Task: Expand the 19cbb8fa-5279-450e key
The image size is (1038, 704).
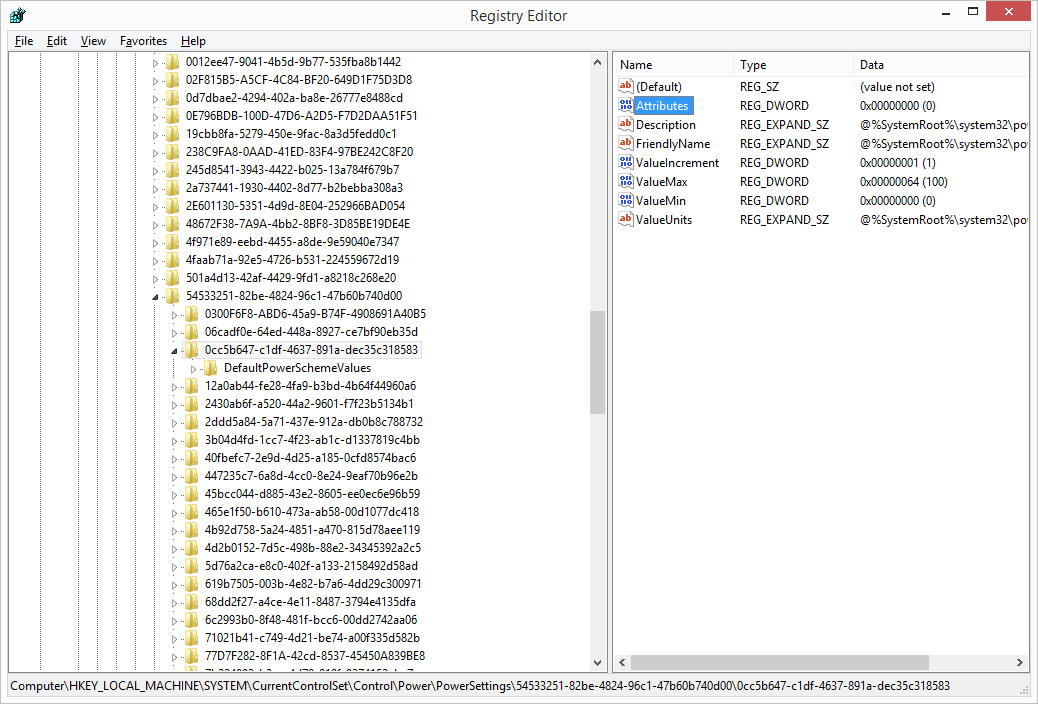Action: click(x=156, y=134)
